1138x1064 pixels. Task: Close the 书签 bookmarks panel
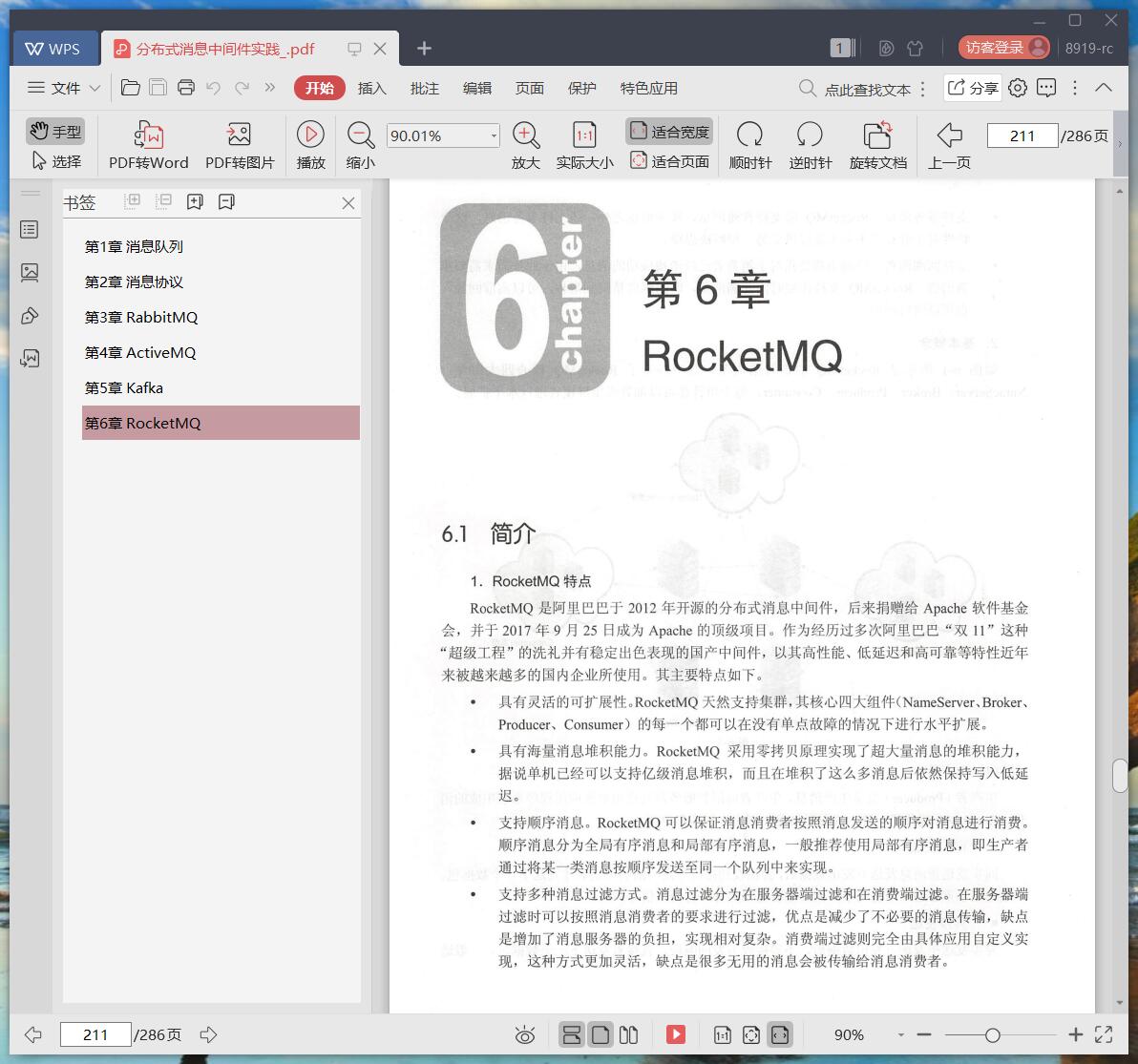[x=348, y=203]
